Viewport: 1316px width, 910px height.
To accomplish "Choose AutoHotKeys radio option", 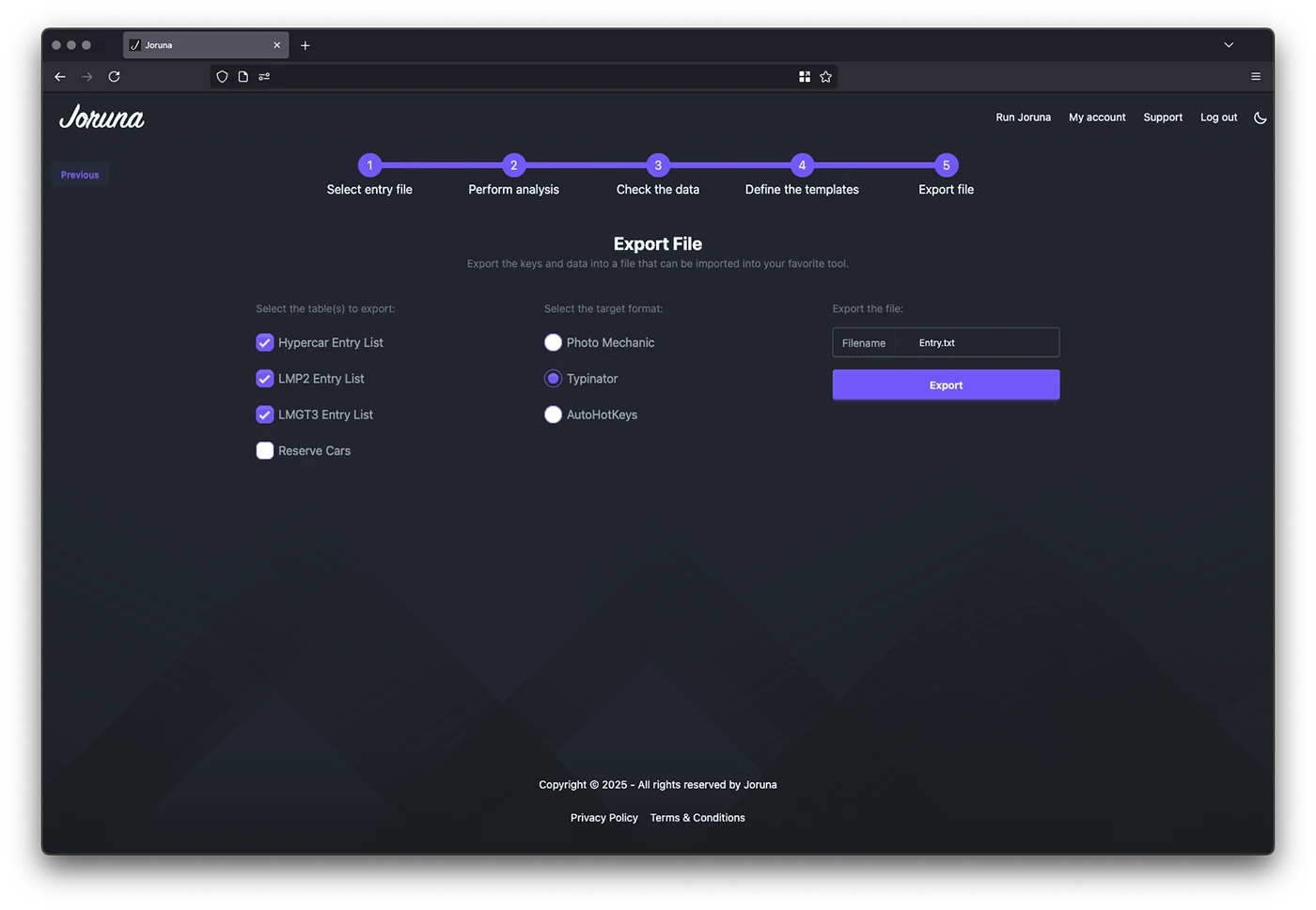I will (553, 415).
